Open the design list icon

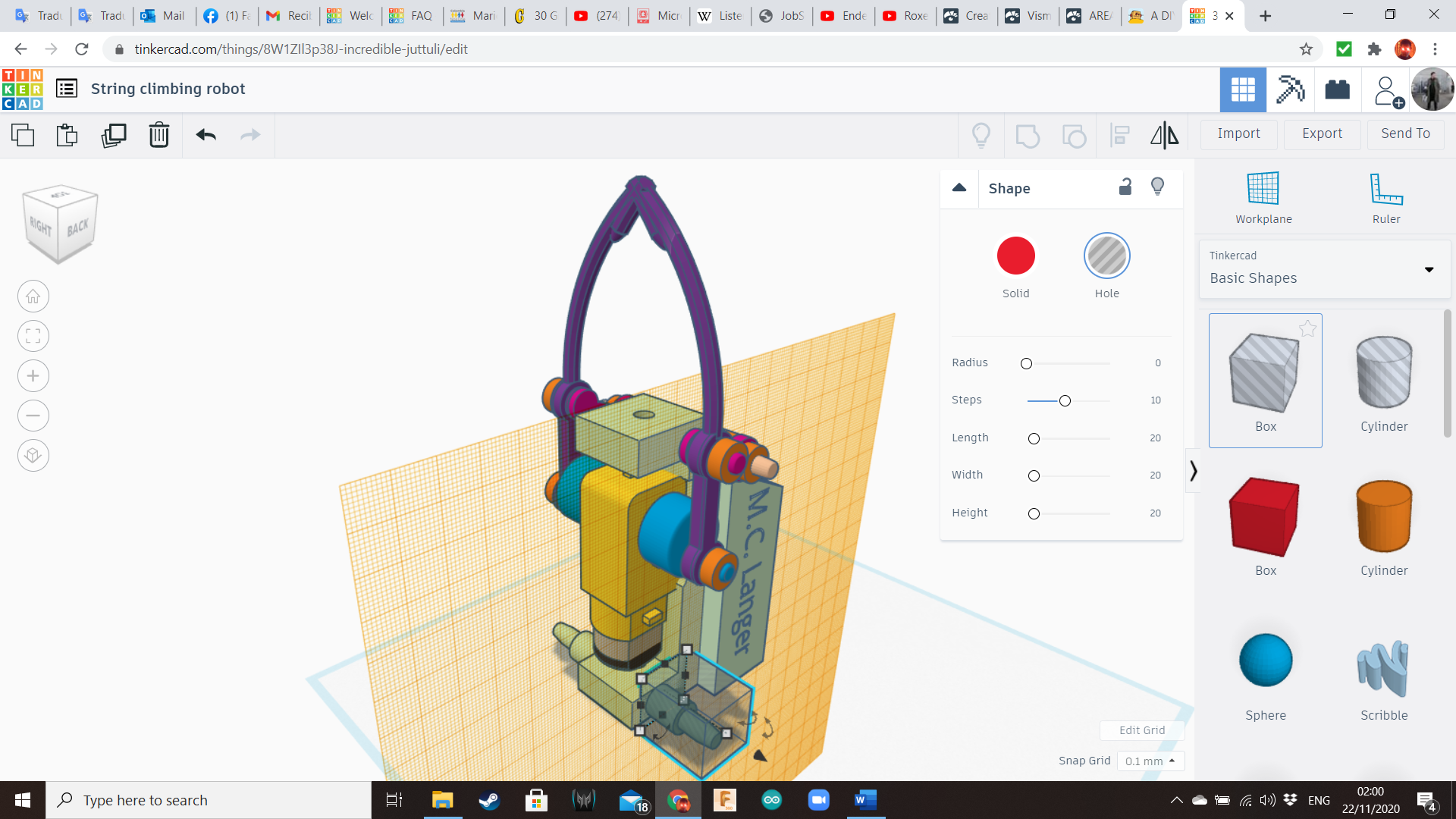67,89
